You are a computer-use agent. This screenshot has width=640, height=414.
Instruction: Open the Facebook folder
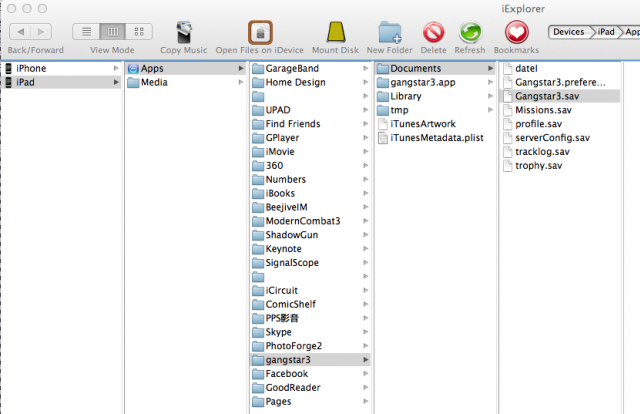(310, 374)
